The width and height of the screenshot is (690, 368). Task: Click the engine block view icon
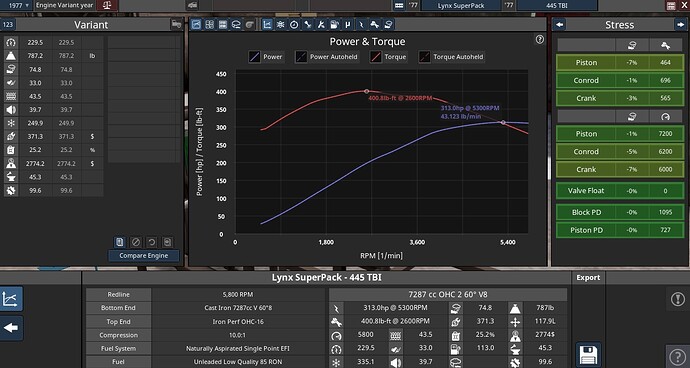pyautogui.click(x=236, y=25)
